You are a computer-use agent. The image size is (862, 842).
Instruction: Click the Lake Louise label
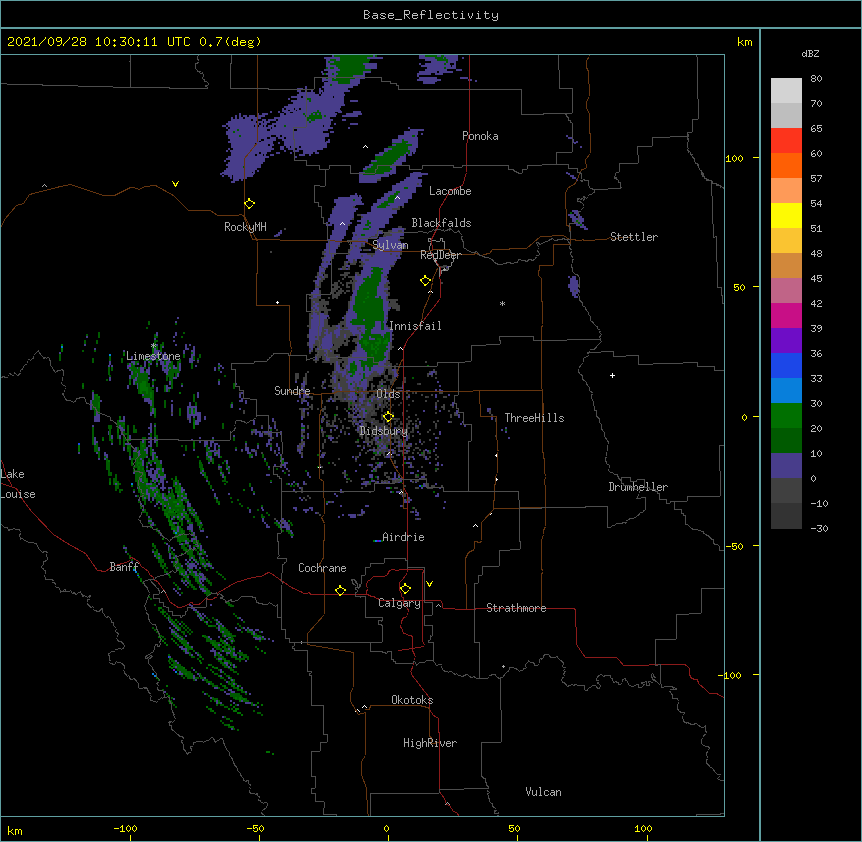pyautogui.click(x=18, y=484)
